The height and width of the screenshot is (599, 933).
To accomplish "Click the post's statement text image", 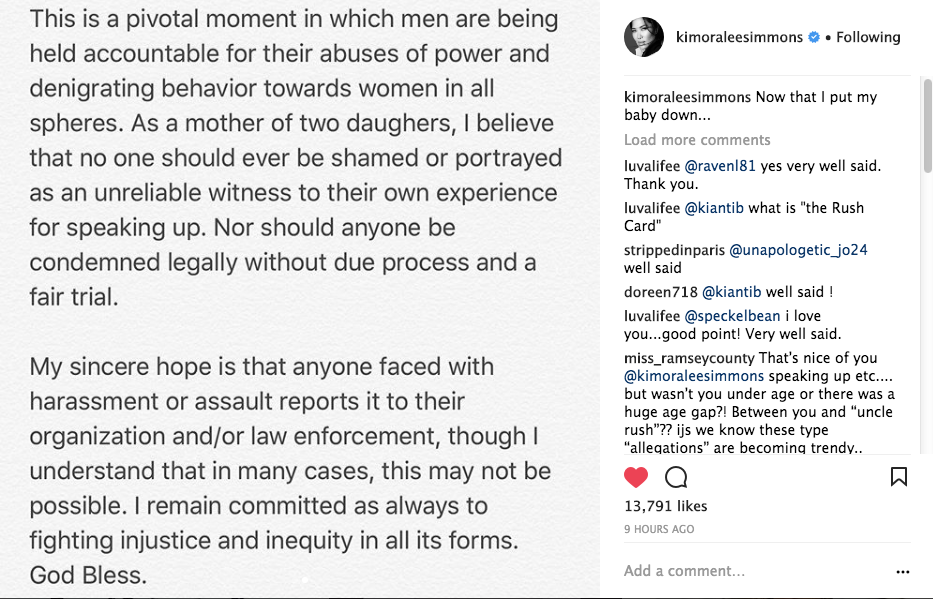I will click(x=300, y=299).
